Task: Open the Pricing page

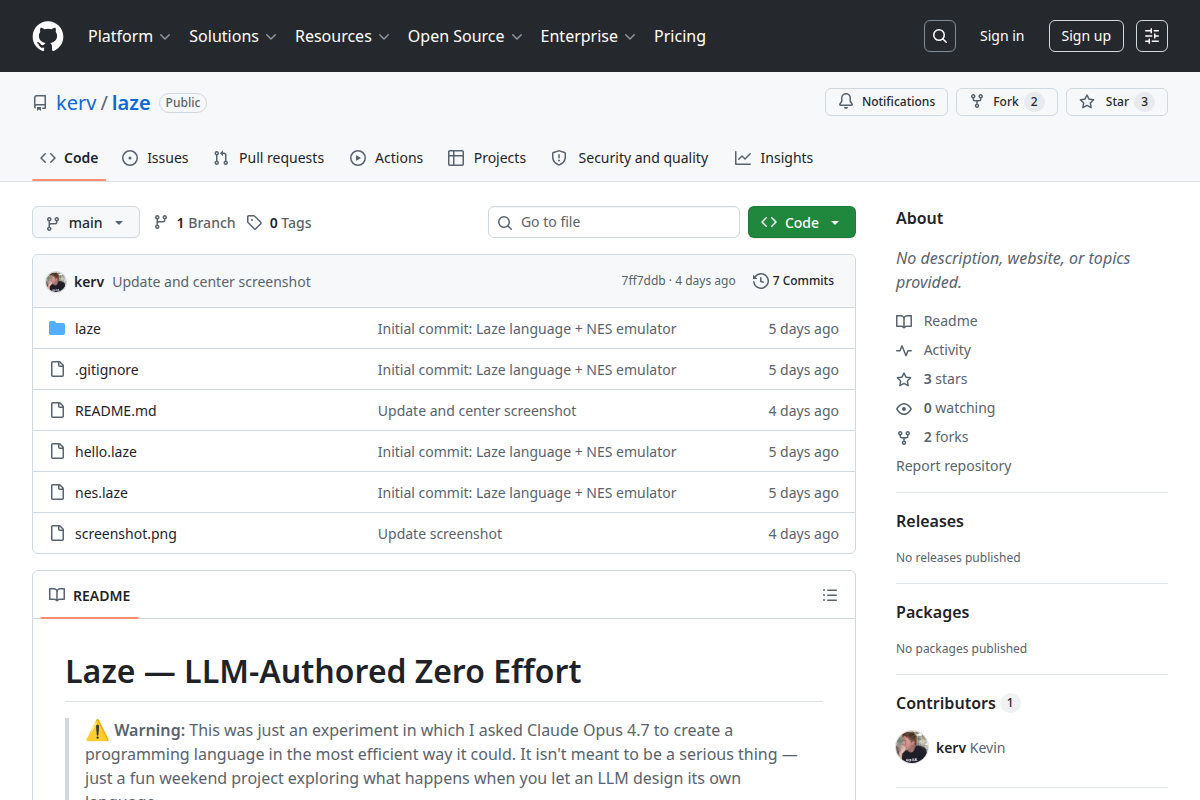Action: click(x=680, y=36)
